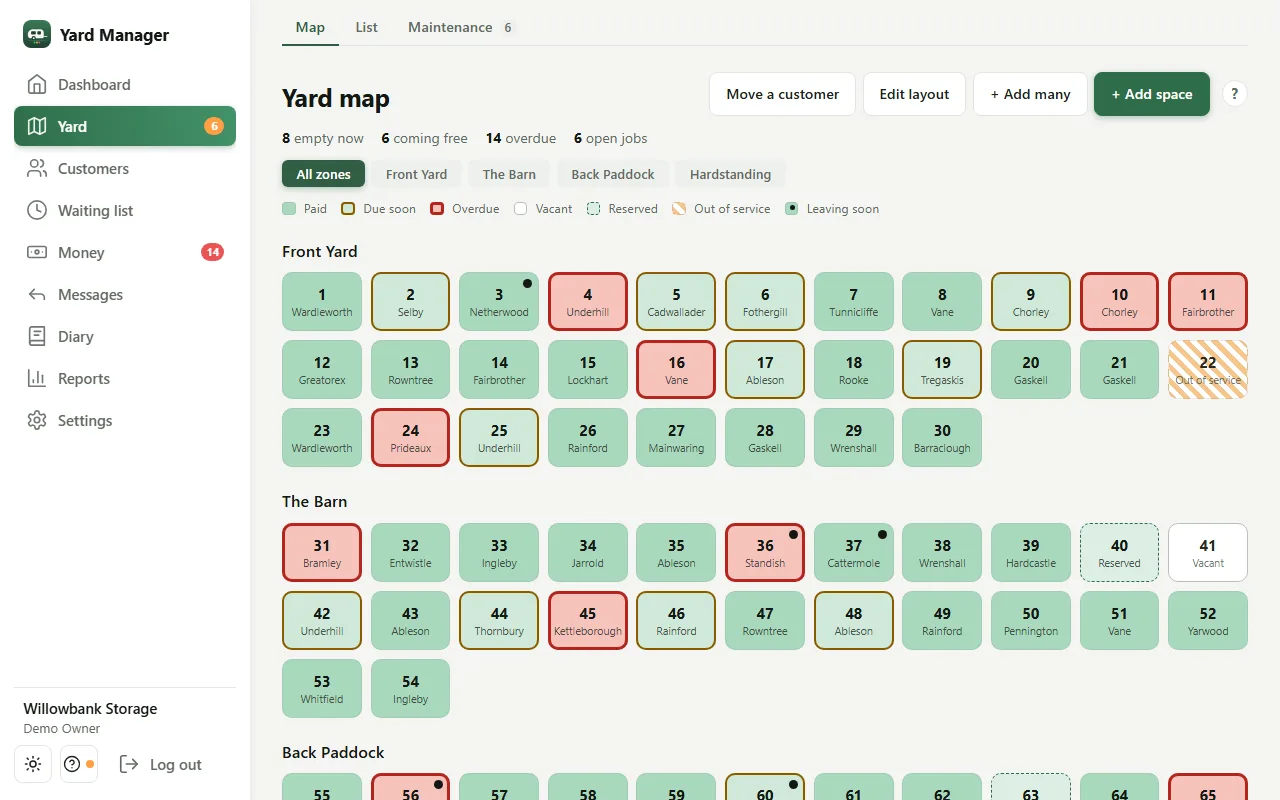
Task: Filter map to Back Paddock zone
Action: tap(613, 174)
